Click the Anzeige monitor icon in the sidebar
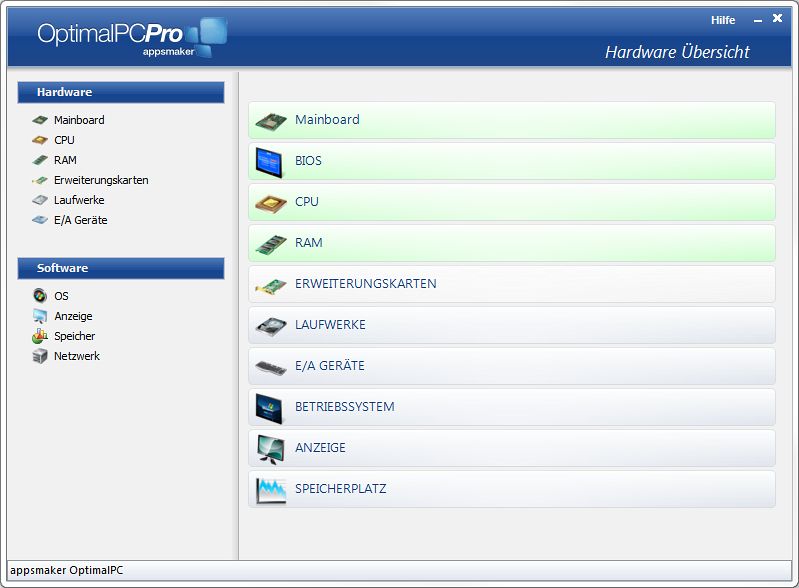 pyautogui.click(x=40, y=316)
